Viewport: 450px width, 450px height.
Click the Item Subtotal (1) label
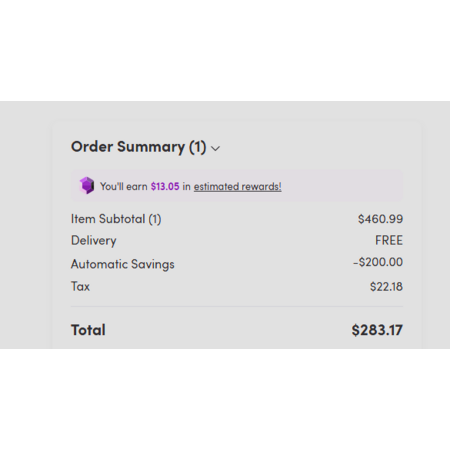click(x=116, y=219)
